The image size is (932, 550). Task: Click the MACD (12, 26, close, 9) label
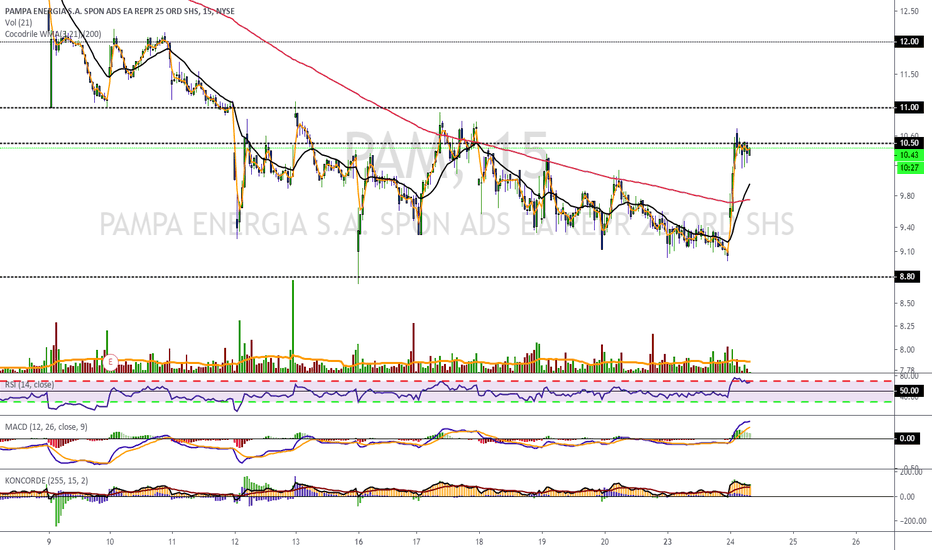pyautogui.click(x=46, y=427)
